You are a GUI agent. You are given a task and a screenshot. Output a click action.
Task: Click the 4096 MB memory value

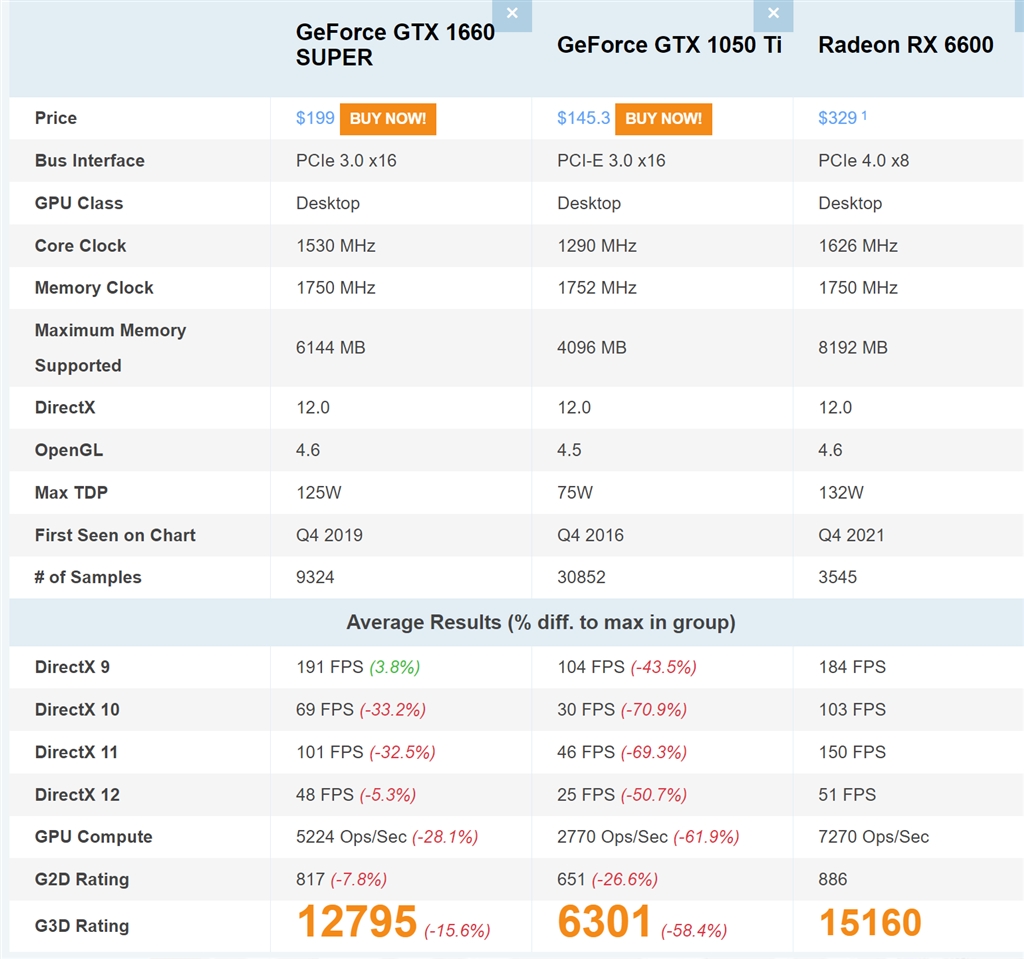pyautogui.click(x=592, y=348)
